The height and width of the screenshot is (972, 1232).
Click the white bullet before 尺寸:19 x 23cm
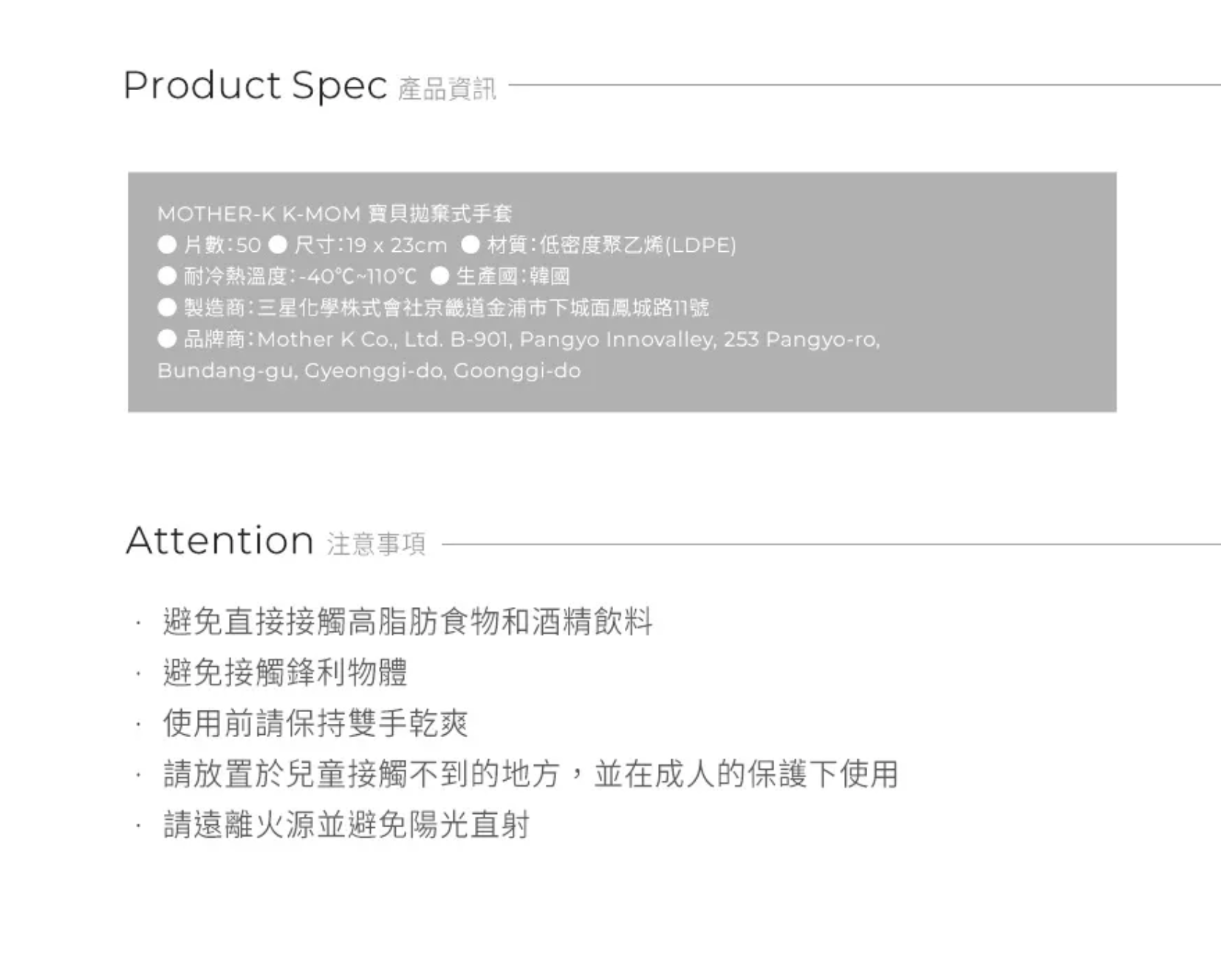click(x=278, y=244)
